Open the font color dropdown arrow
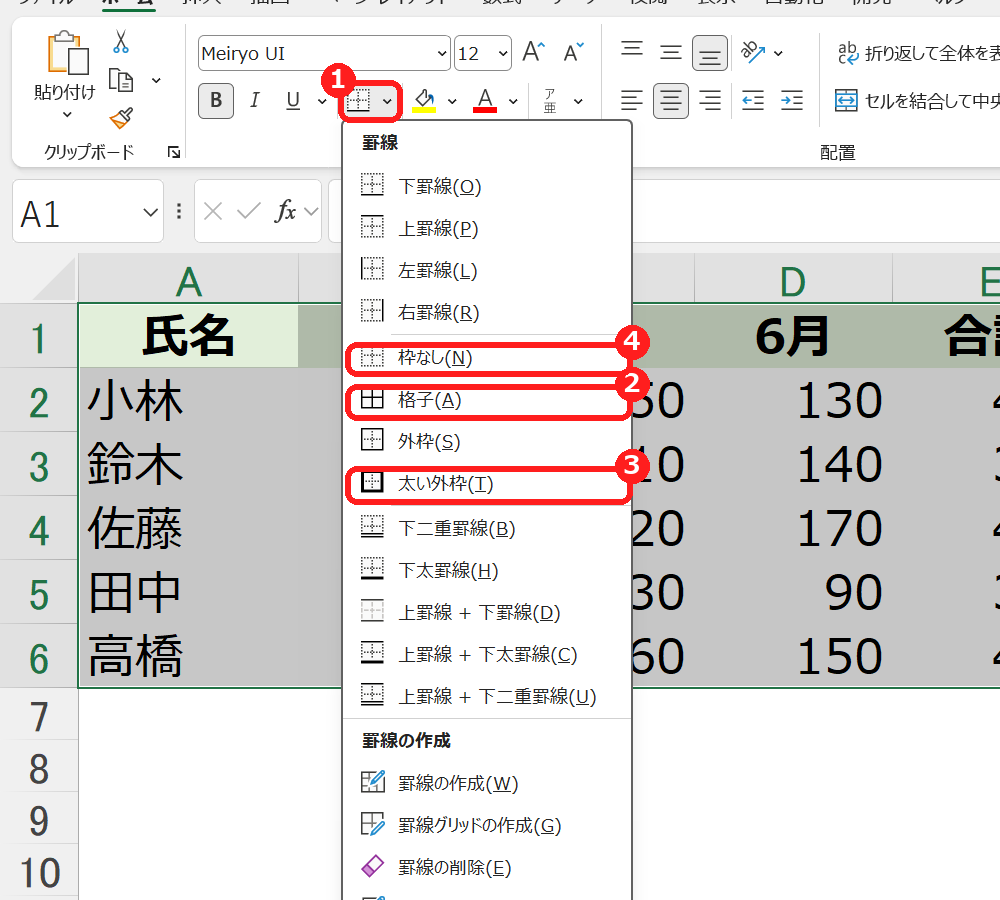Screen dimensions: 1000x900 [513, 101]
